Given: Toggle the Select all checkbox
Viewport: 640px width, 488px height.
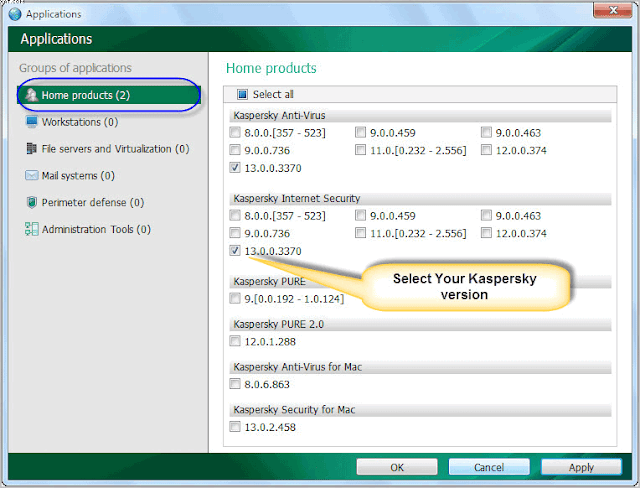Looking at the screenshot, I should click(x=242, y=95).
